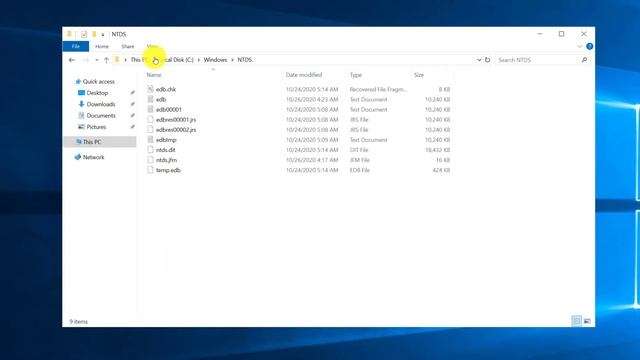Go forward with the forward arrow

[x=86, y=60]
